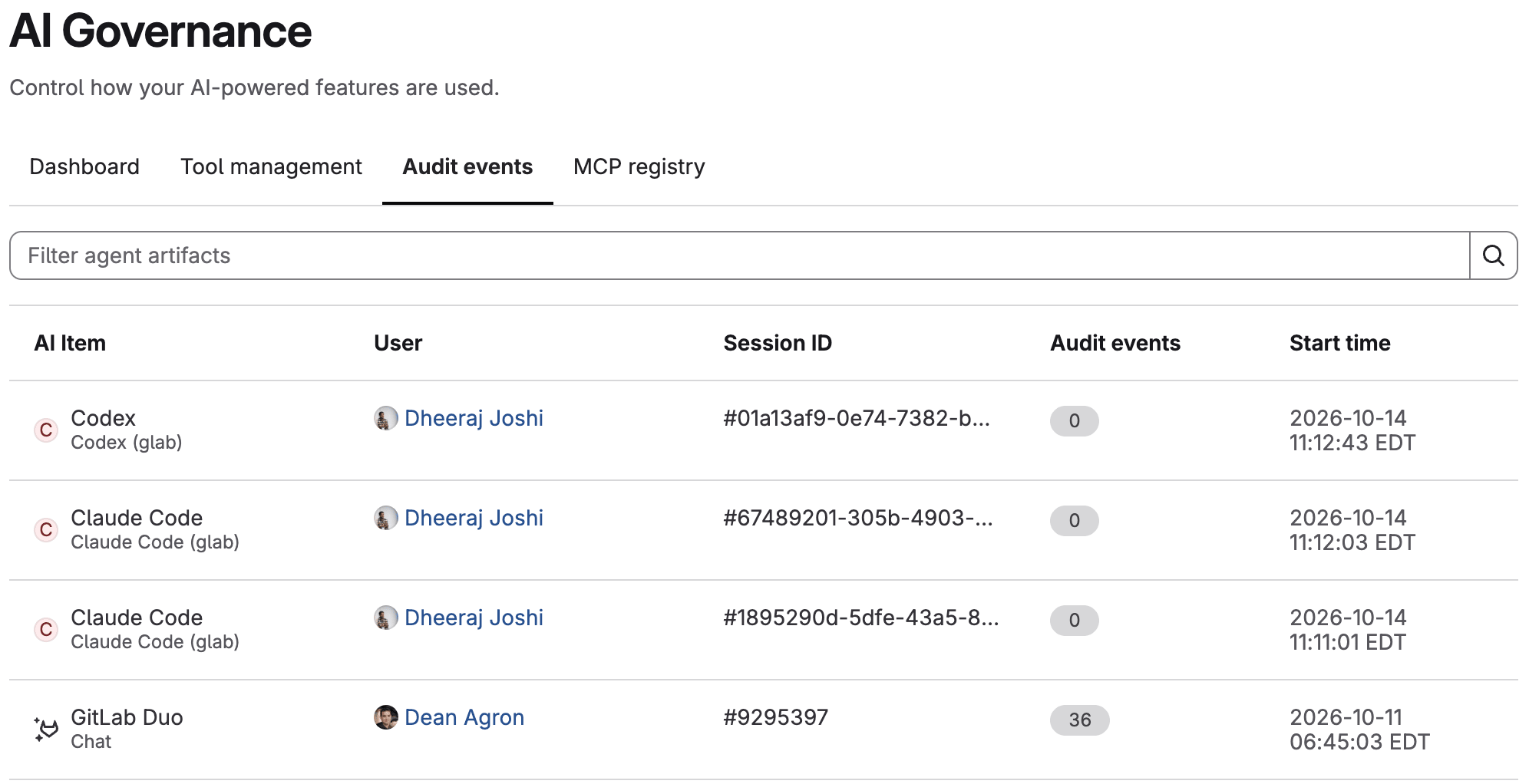Open Dean Agron's user profile link

464,717
